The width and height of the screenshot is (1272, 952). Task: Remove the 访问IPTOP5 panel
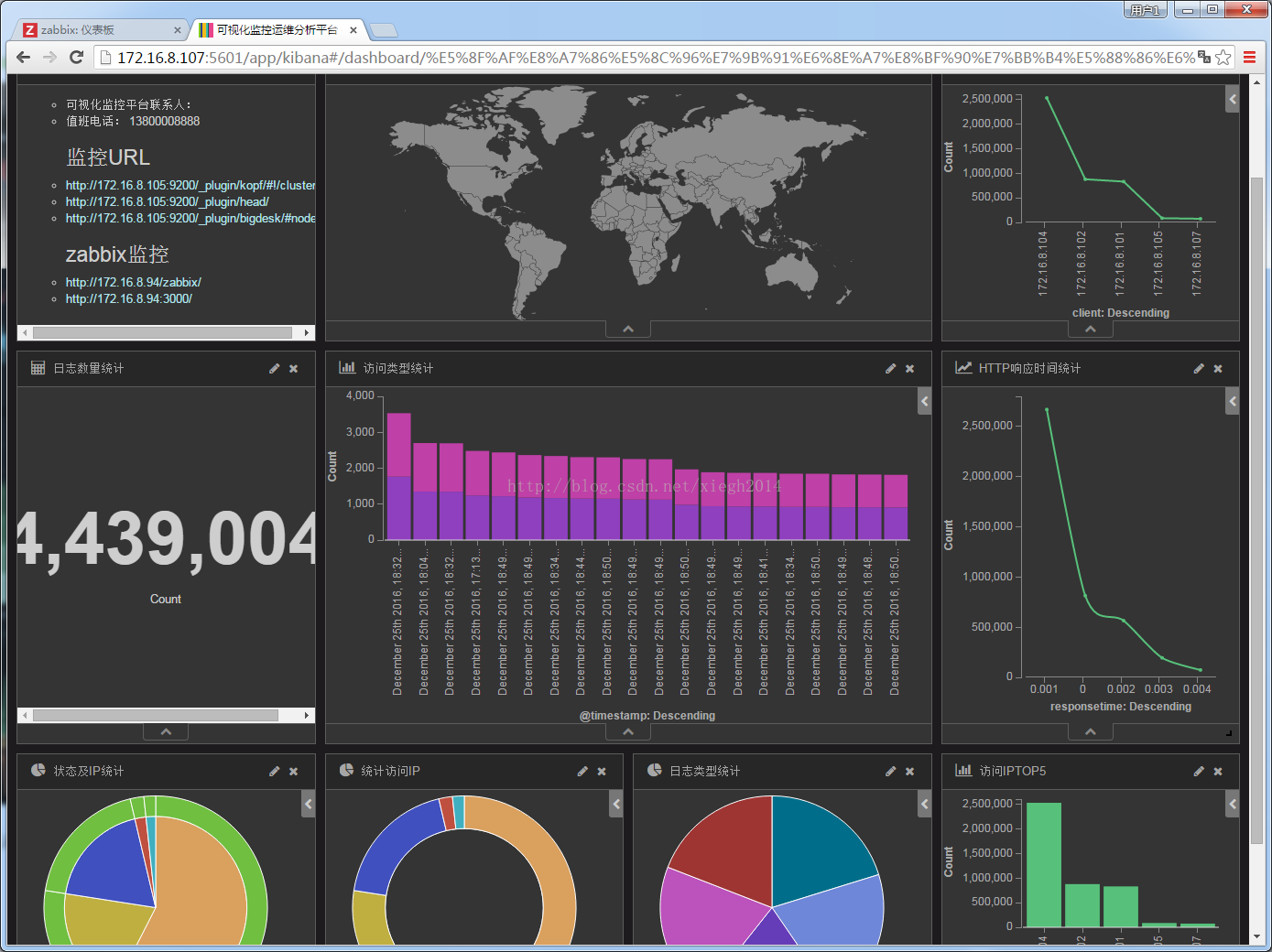(1218, 772)
